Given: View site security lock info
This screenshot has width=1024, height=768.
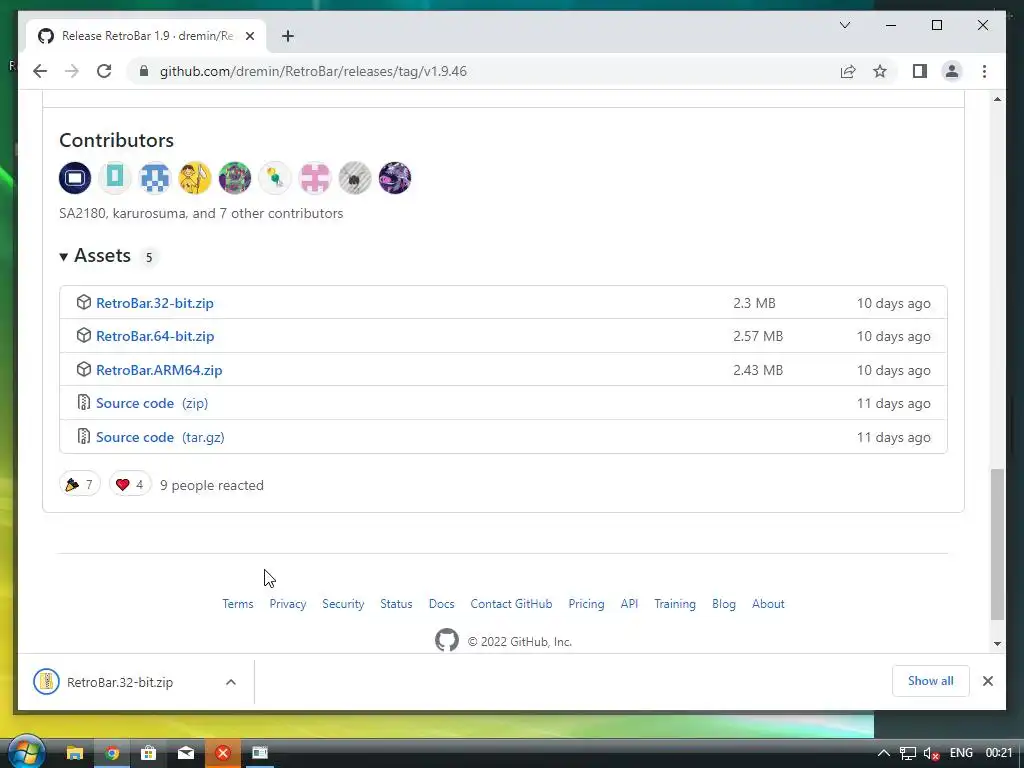Looking at the screenshot, I should [144, 71].
